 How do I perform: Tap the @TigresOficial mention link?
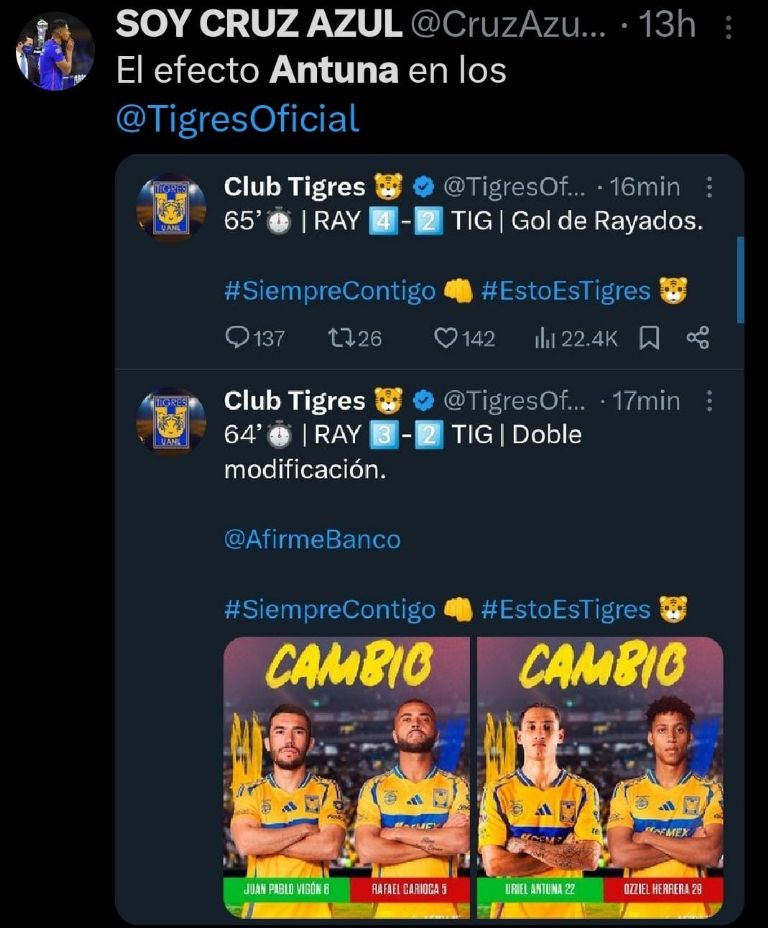(237, 119)
